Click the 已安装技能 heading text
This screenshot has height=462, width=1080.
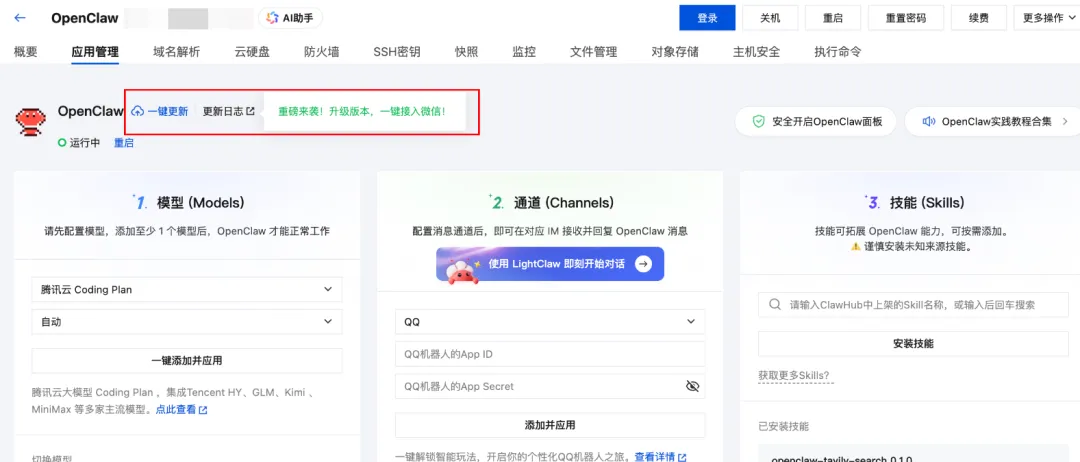(x=784, y=426)
